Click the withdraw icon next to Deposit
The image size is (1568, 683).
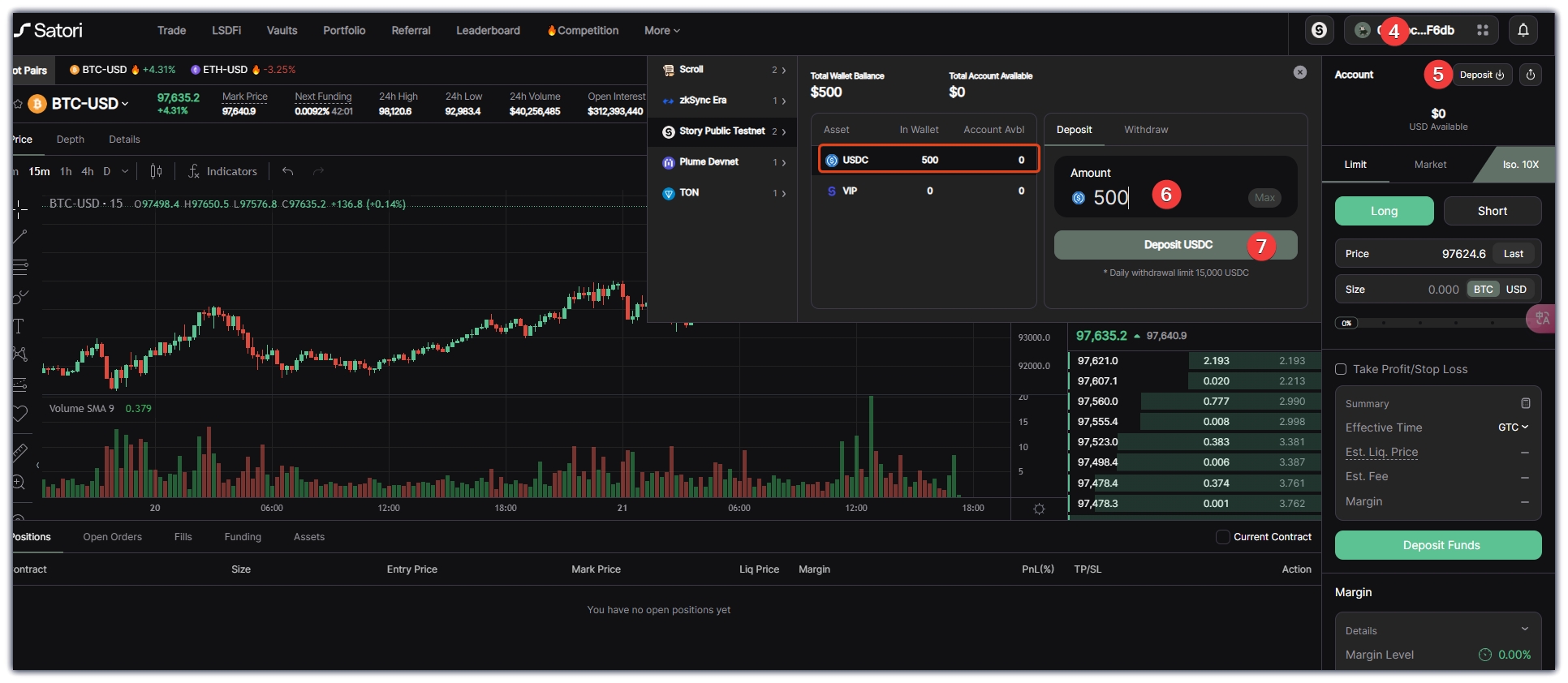1530,75
